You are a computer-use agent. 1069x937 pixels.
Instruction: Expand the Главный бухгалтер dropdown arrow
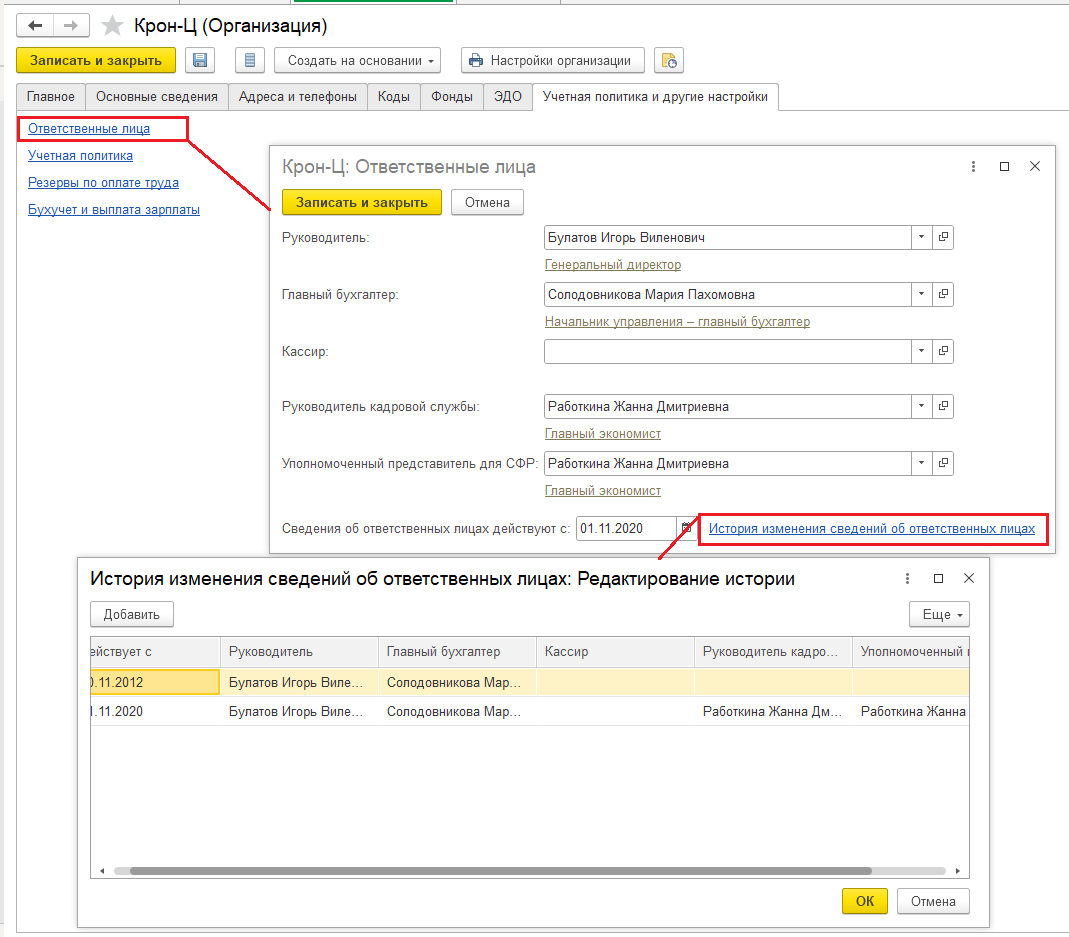(x=920, y=295)
